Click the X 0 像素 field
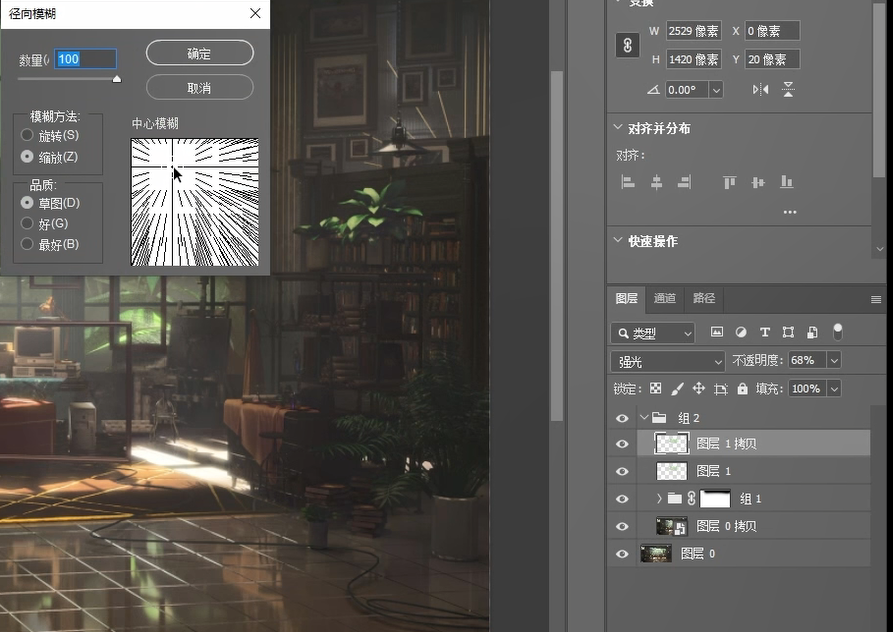Viewport: 893px width, 632px height. click(772, 31)
